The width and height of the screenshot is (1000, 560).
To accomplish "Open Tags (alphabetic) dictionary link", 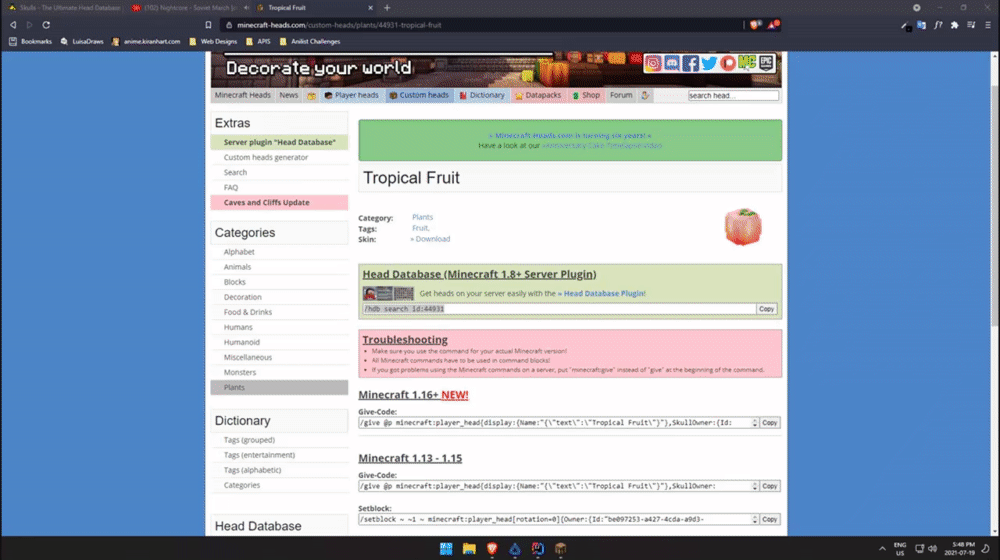I will [x=252, y=470].
